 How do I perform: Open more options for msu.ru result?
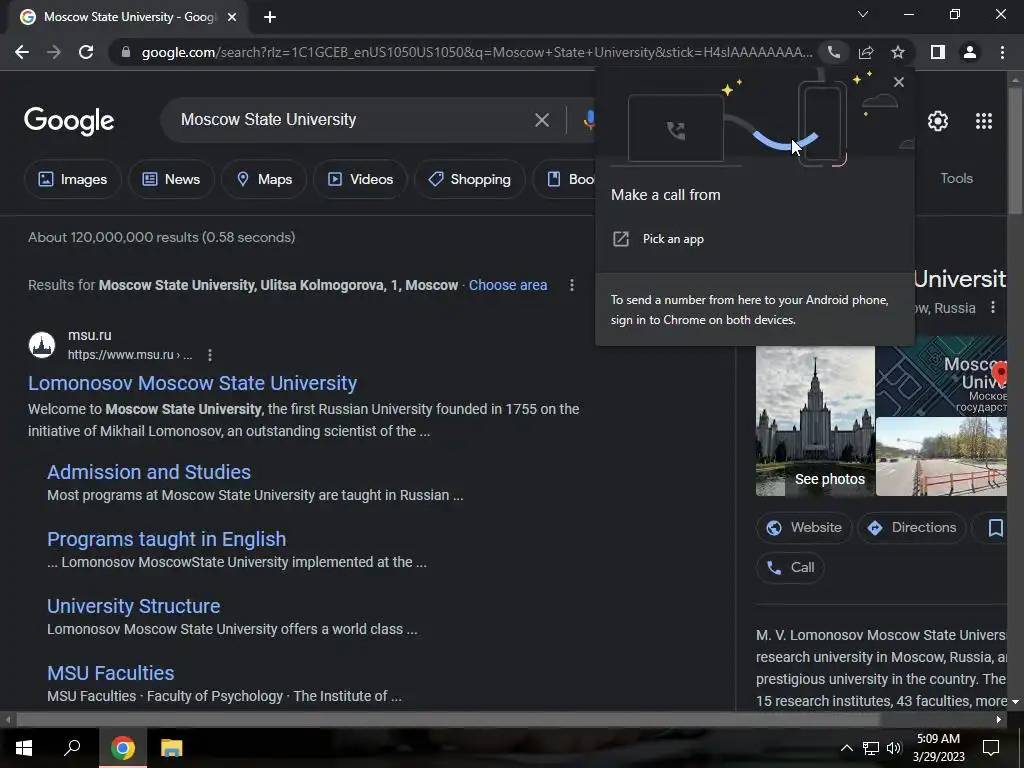coord(210,355)
